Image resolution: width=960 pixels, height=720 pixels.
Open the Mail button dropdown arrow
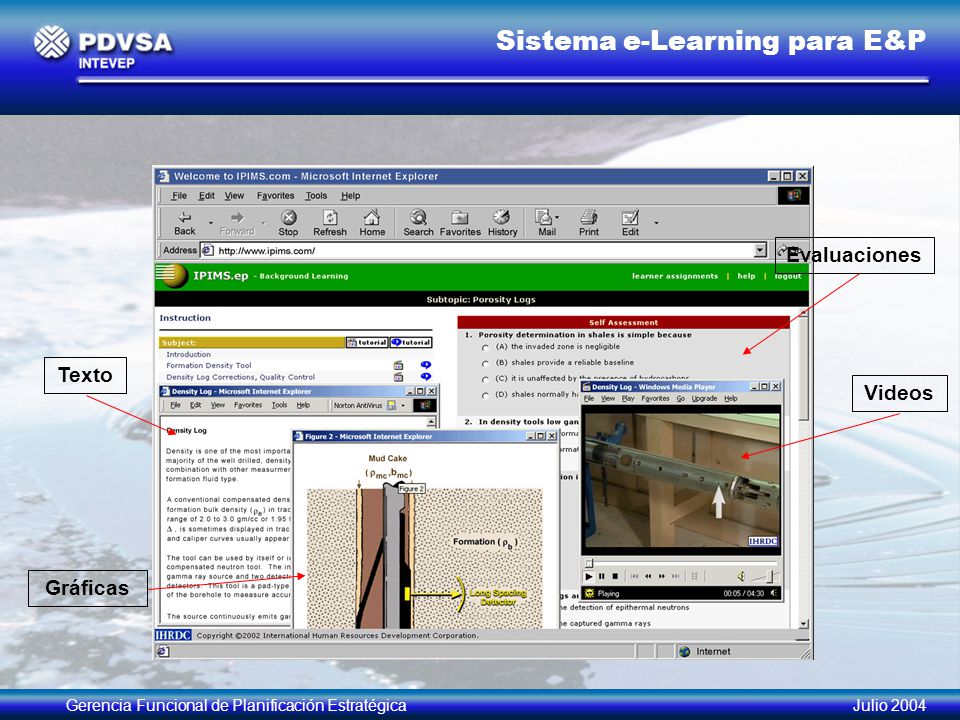pos(557,217)
